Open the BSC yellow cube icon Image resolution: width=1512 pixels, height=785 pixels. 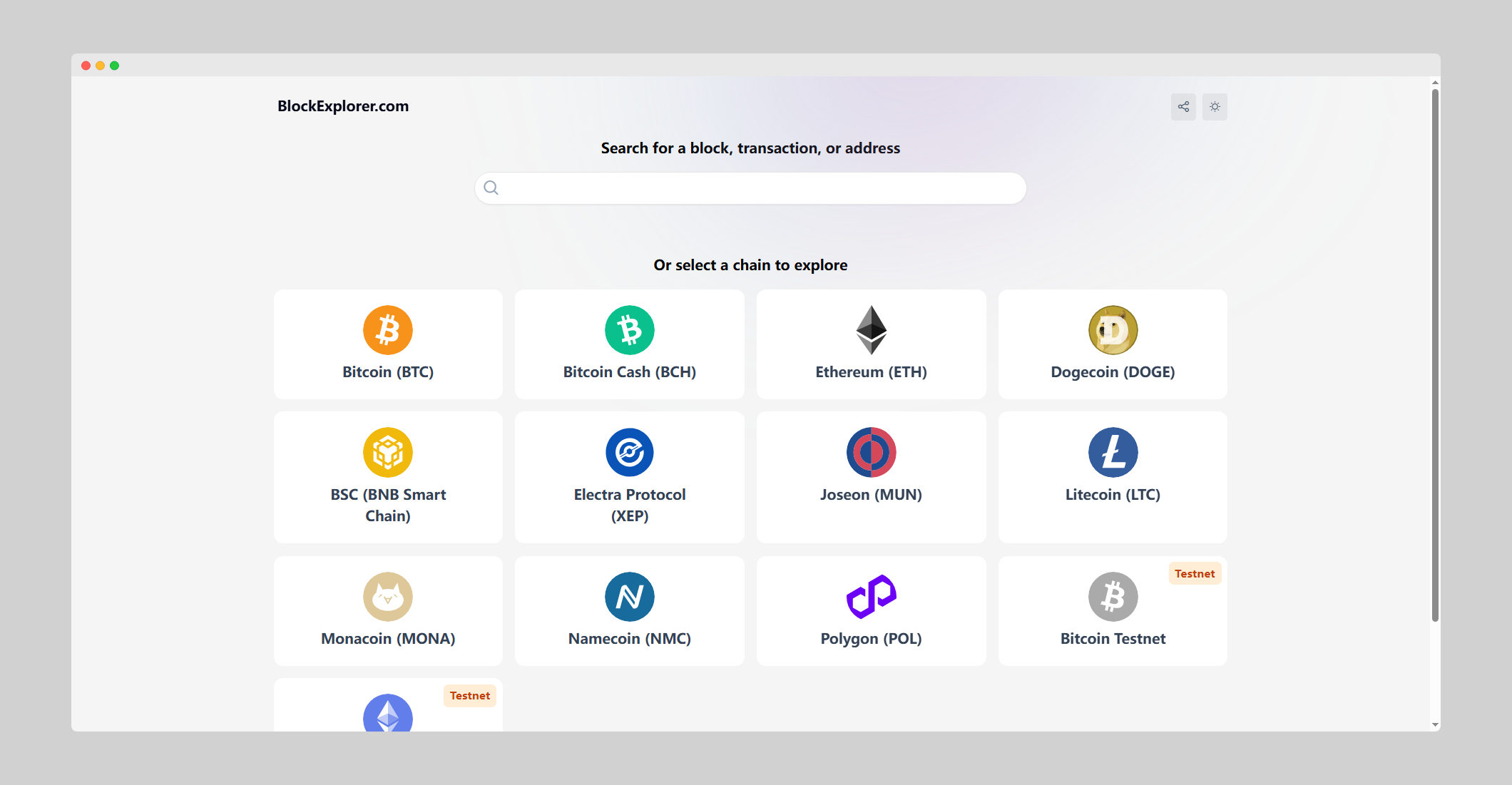(387, 452)
